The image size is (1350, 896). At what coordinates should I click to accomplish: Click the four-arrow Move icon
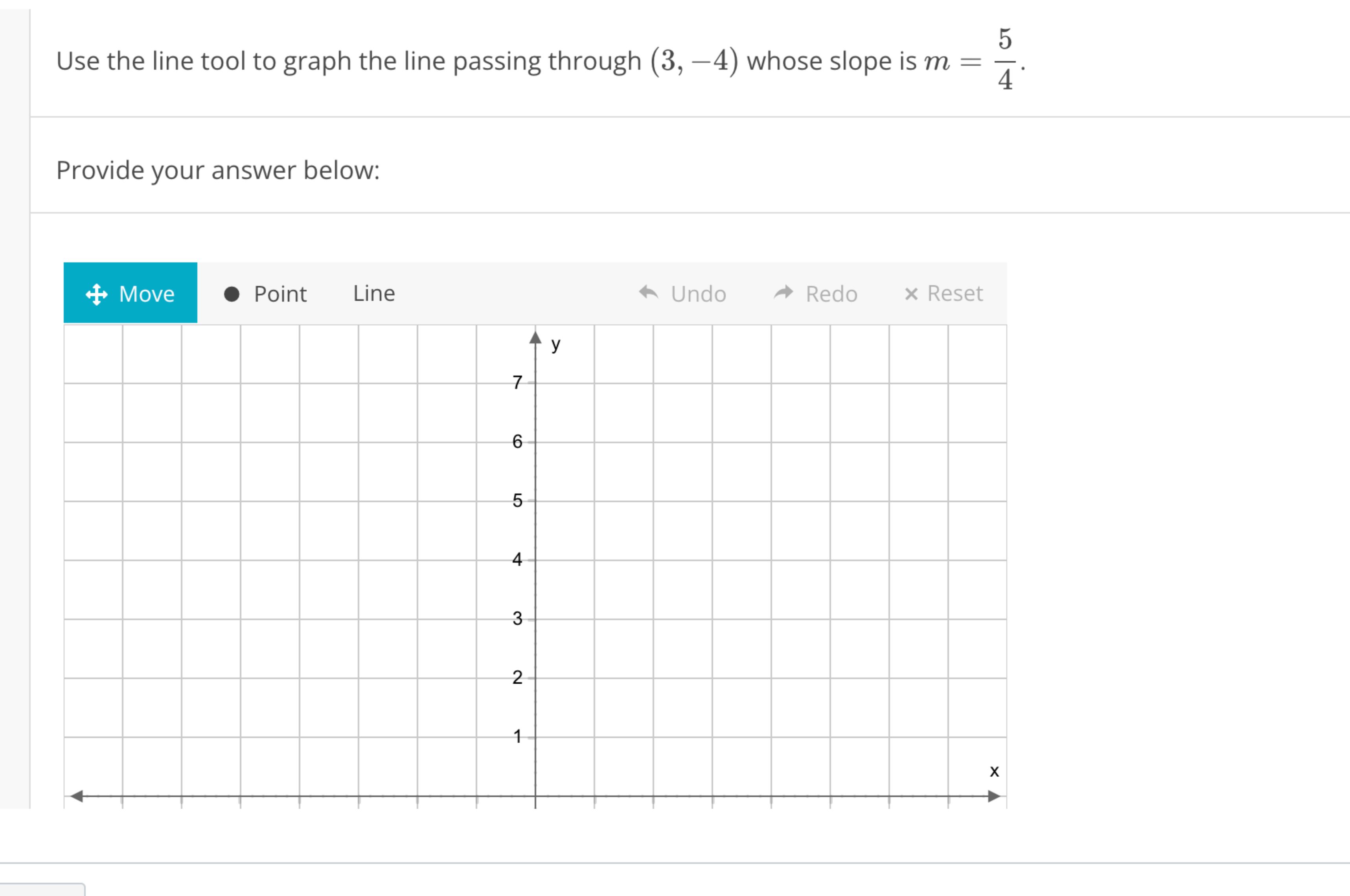[x=97, y=294]
